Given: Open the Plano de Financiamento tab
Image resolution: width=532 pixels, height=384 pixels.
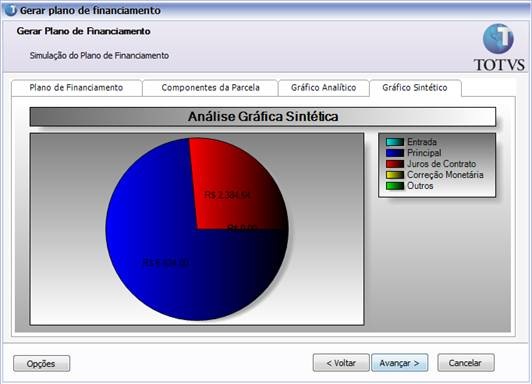Looking at the screenshot, I should (76, 88).
